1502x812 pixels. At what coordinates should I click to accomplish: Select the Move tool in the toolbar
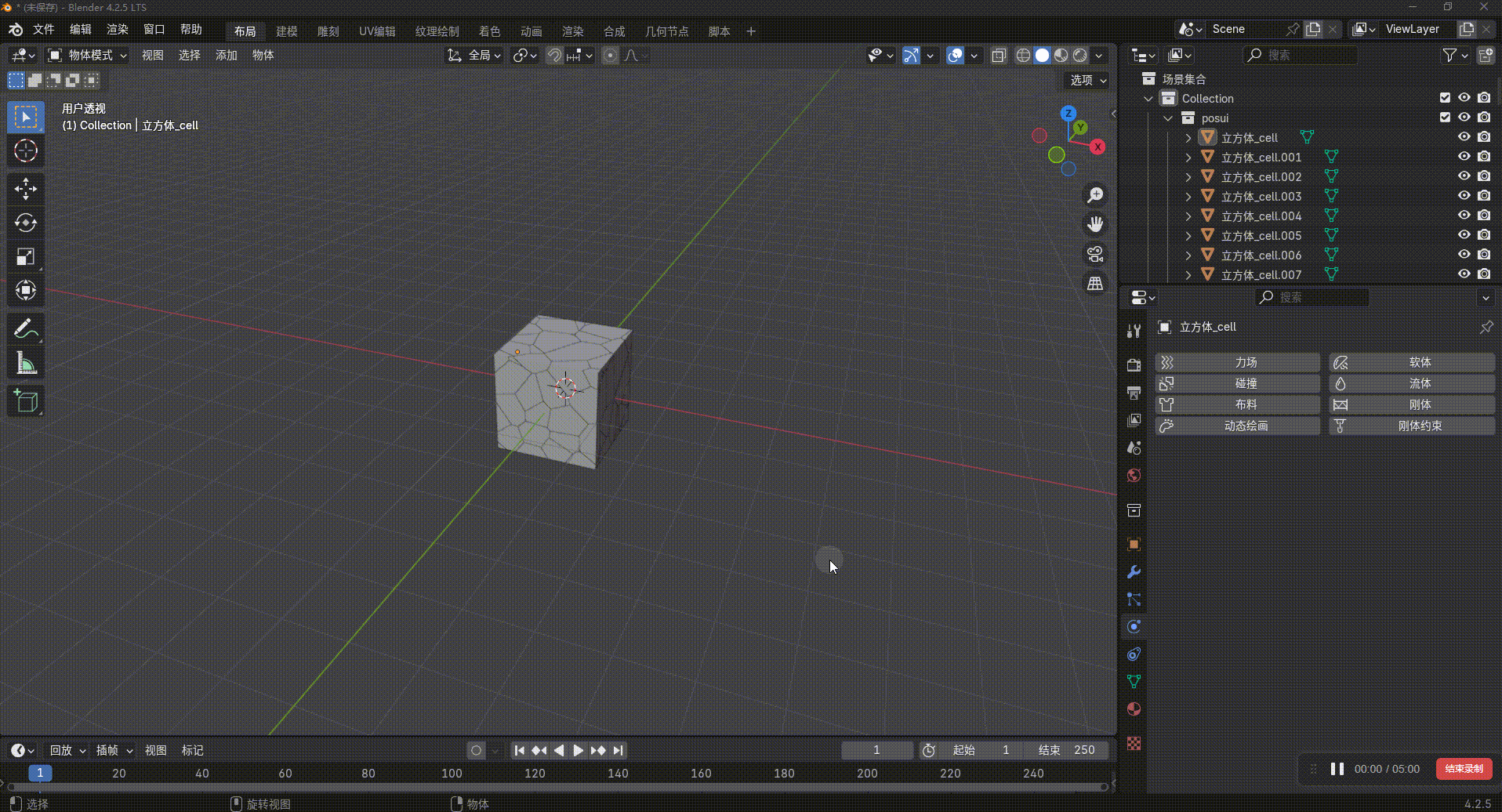tap(25, 189)
